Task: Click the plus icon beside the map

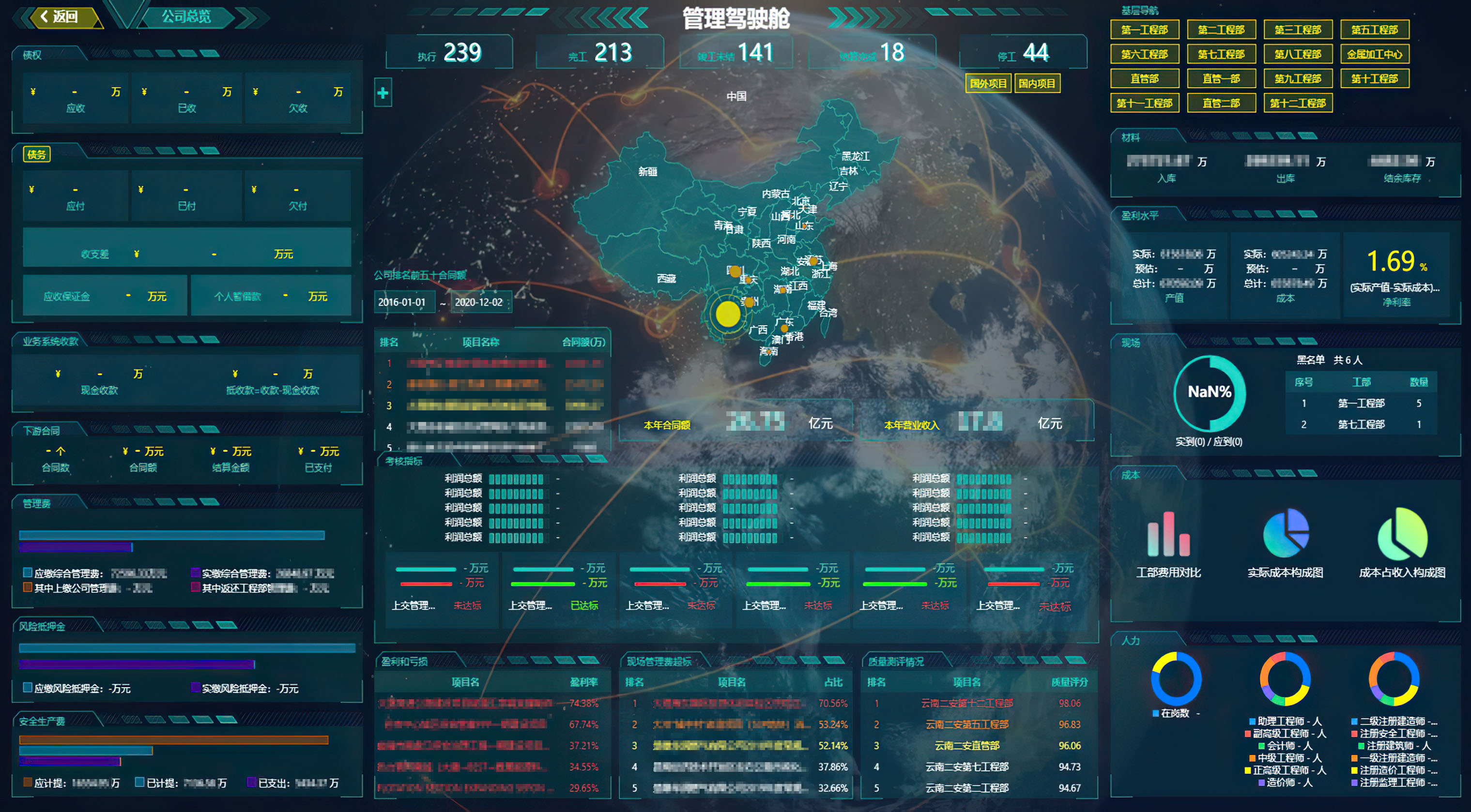Action: (383, 92)
